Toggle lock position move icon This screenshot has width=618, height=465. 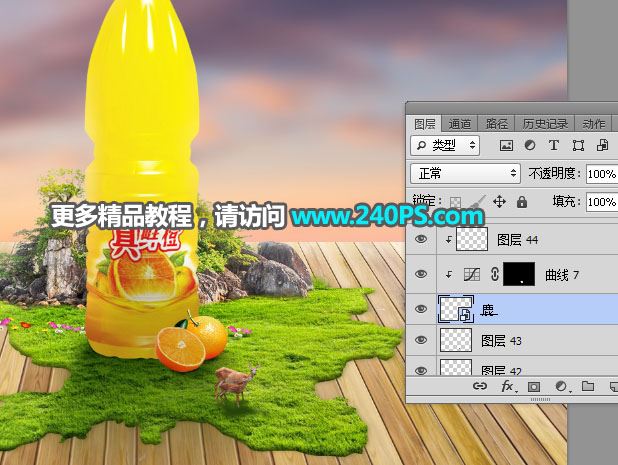coord(499,202)
